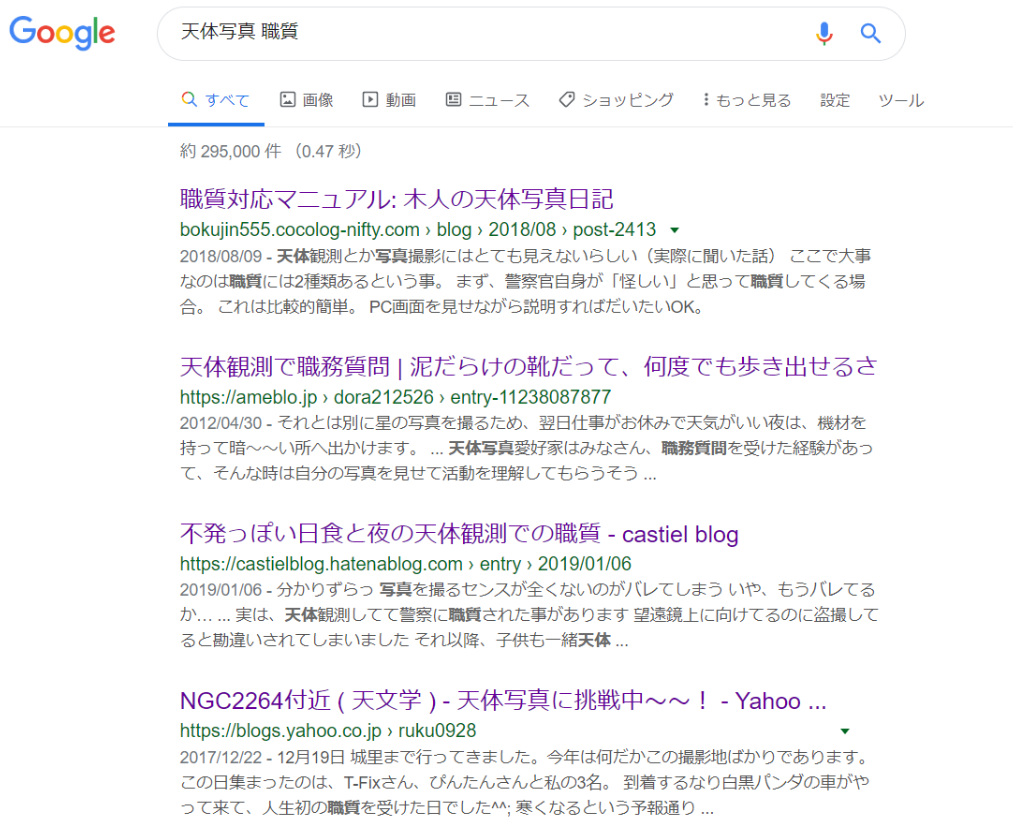Expand dropdown arrow next to Yahoo blogs URL
Screen dimensions: 1013x817
coord(844,731)
